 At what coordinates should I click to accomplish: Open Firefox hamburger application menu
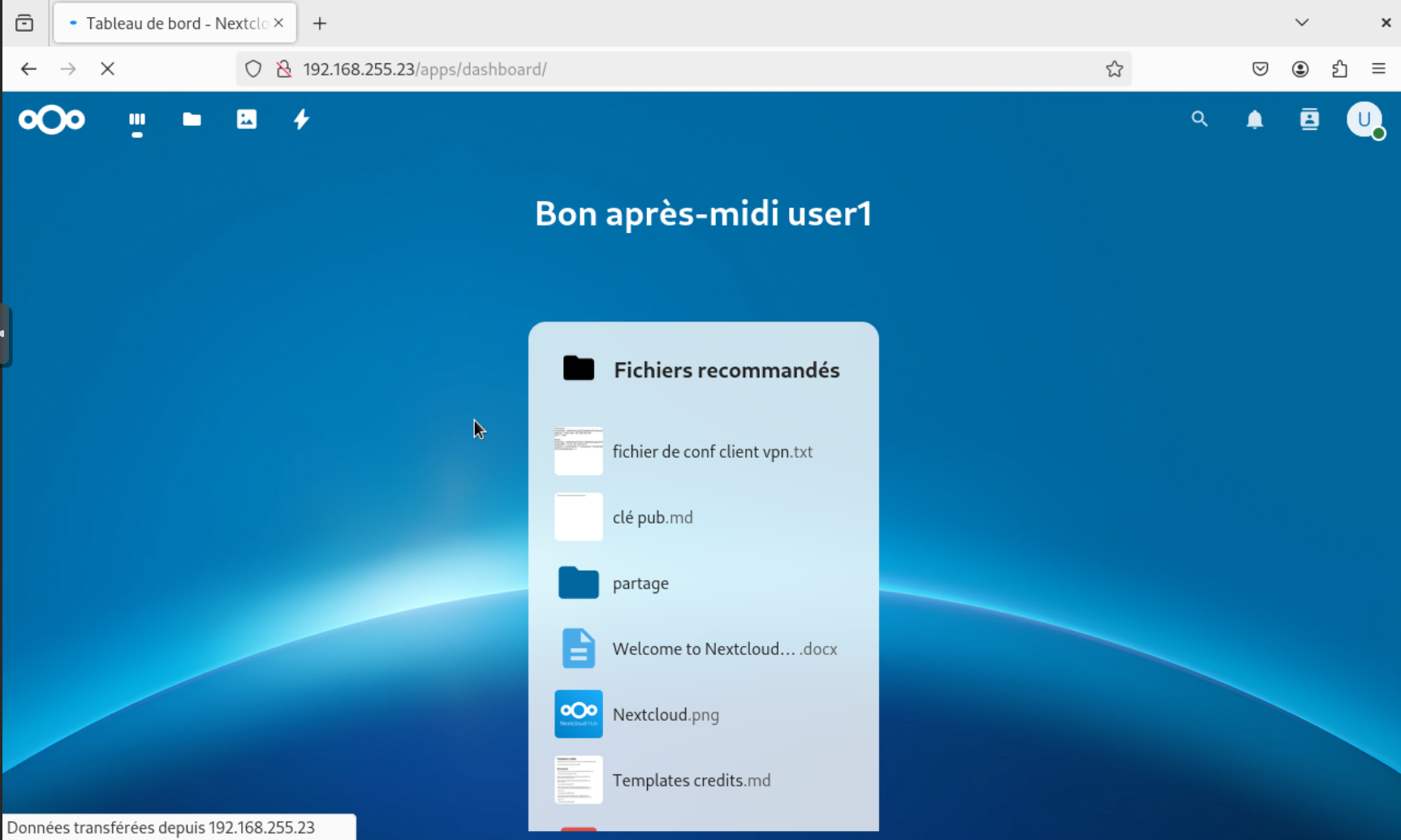(x=1379, y=69)
